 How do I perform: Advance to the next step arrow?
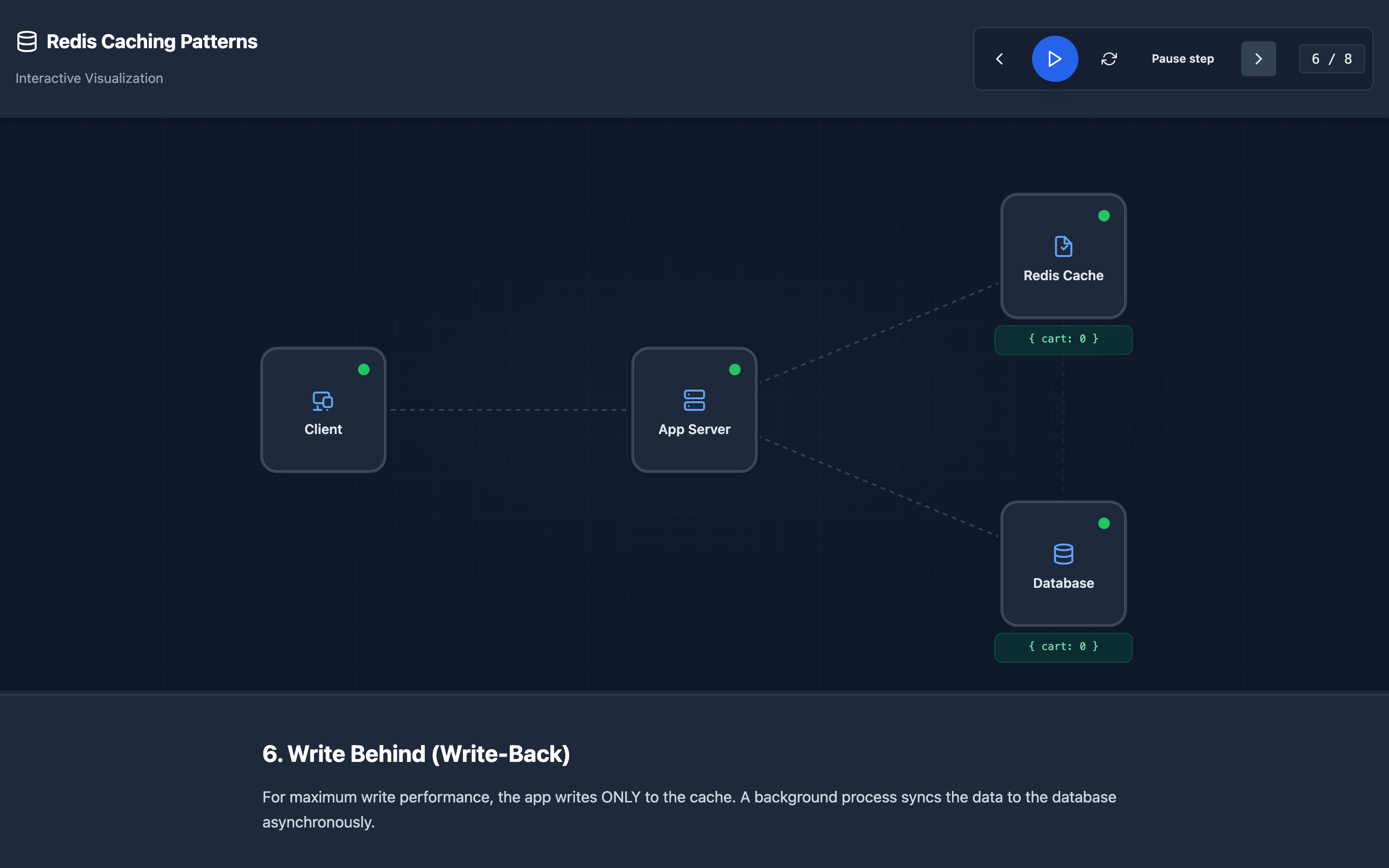1258,58
